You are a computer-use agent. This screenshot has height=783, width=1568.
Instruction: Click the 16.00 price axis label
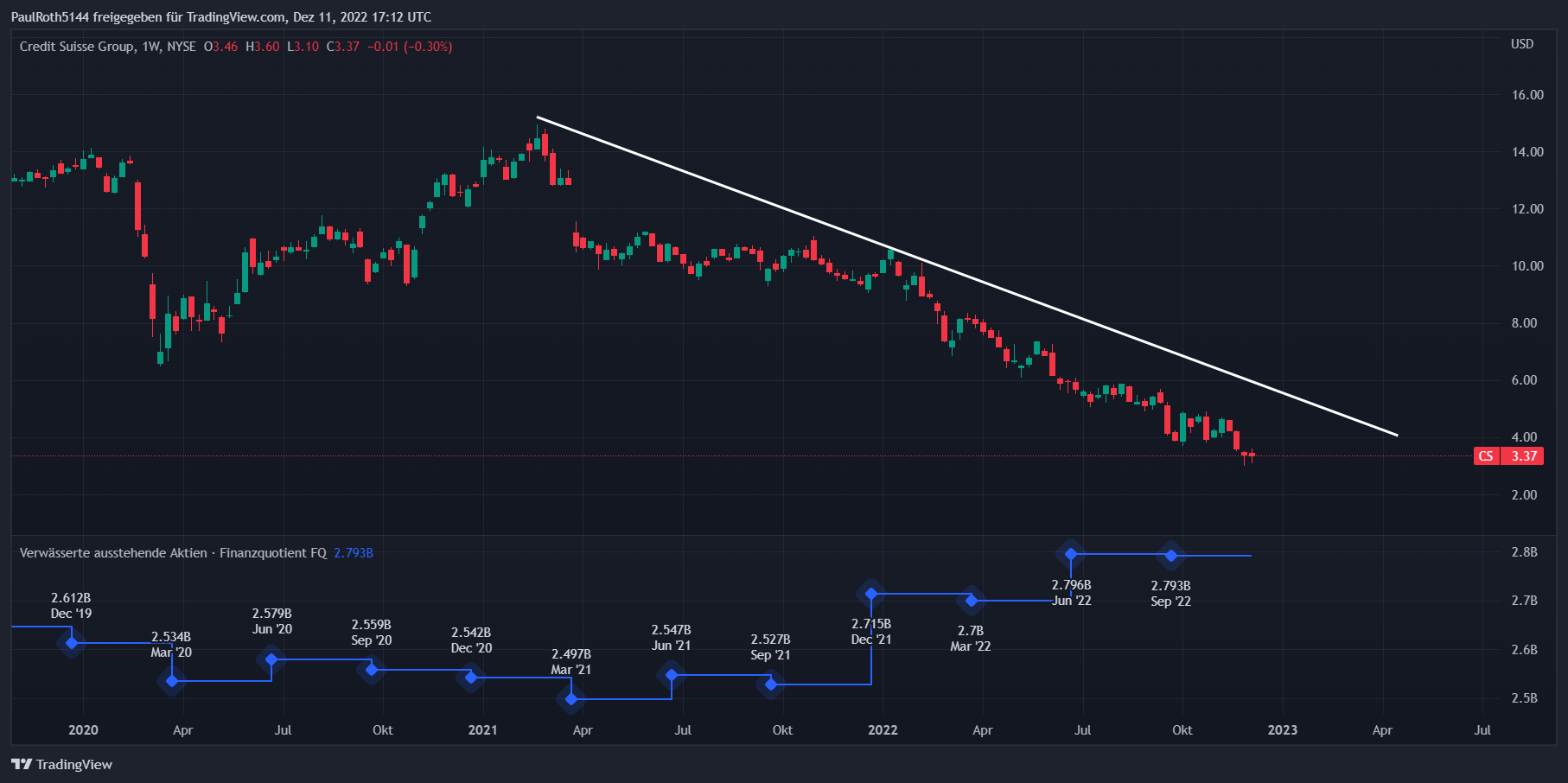pyautogui.click(x=1527, y=95)
